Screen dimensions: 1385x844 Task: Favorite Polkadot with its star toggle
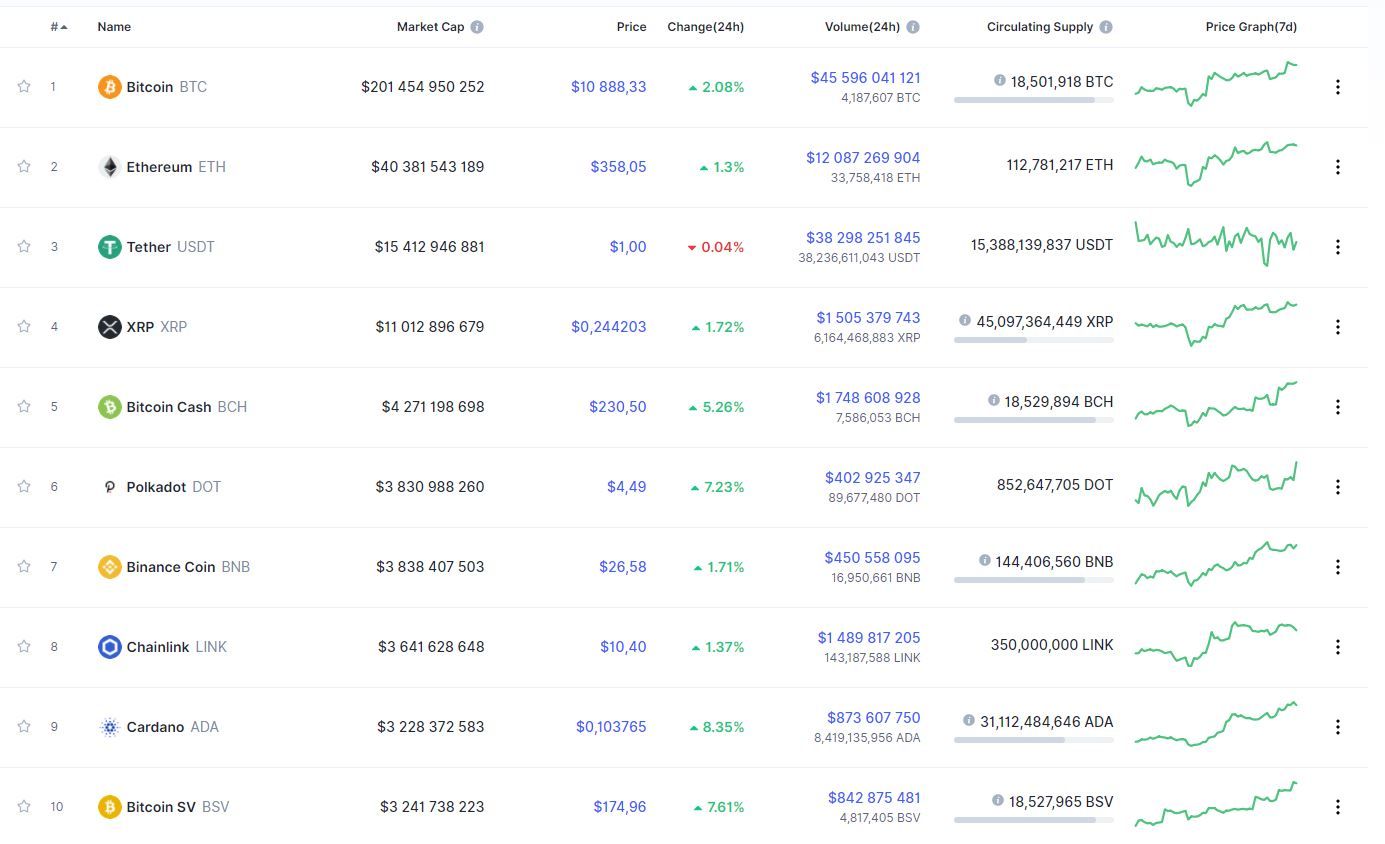click(x=24, y=487)
